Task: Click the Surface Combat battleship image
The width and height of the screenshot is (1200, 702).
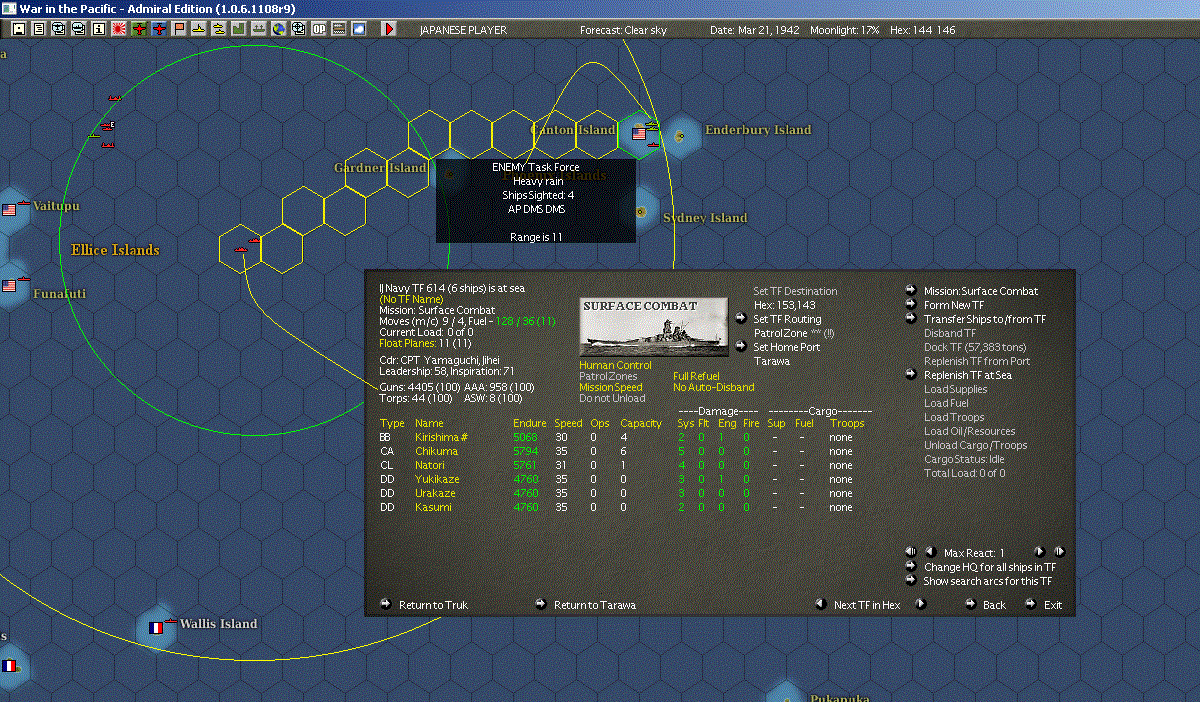Action: pos(655,326)
